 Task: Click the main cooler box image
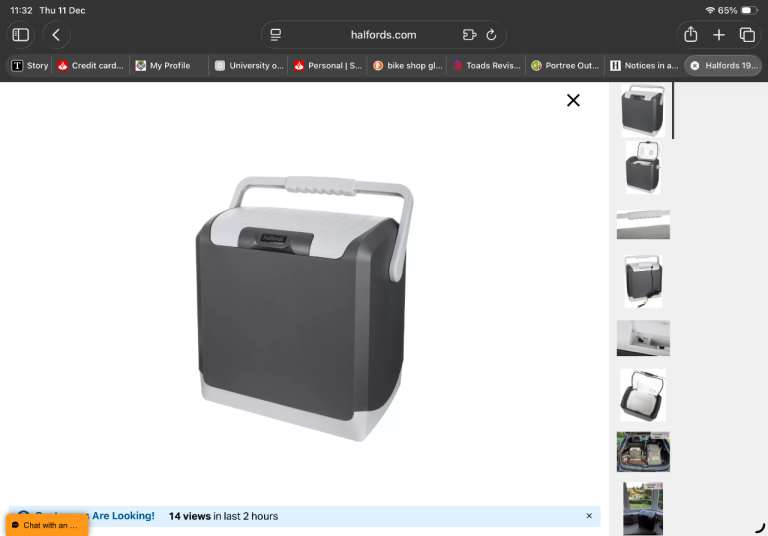[x=305, y=309]
